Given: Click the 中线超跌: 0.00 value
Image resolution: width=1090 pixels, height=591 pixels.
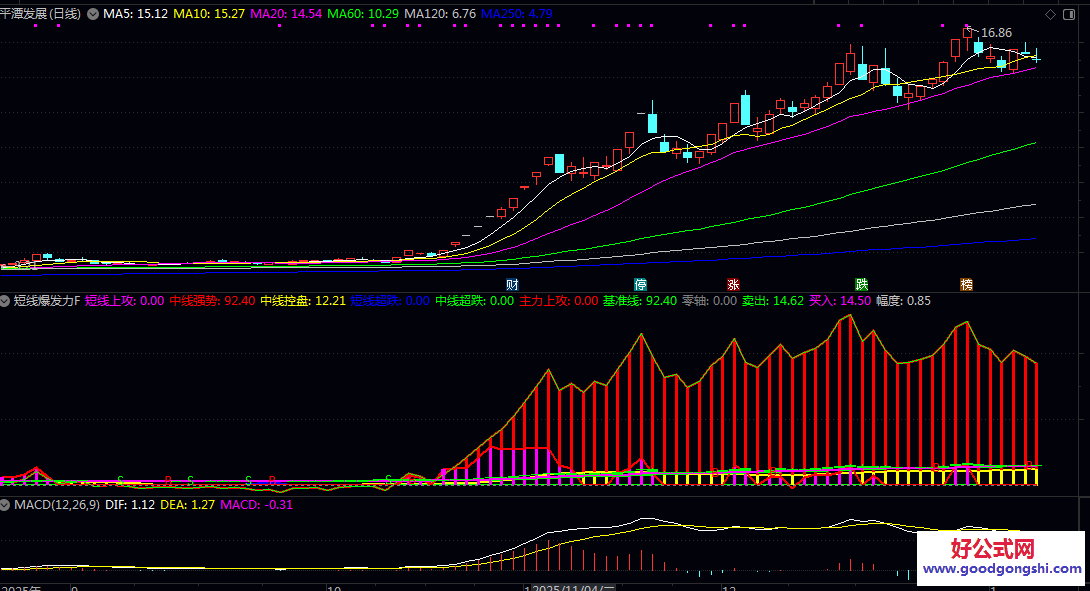Looking at the screenshot, I should coord(475,301).
